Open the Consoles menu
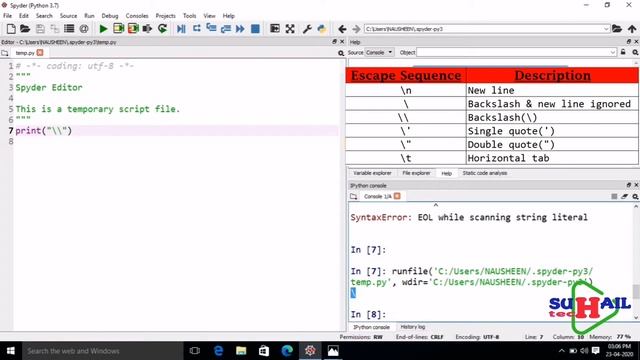 [137, 16]
